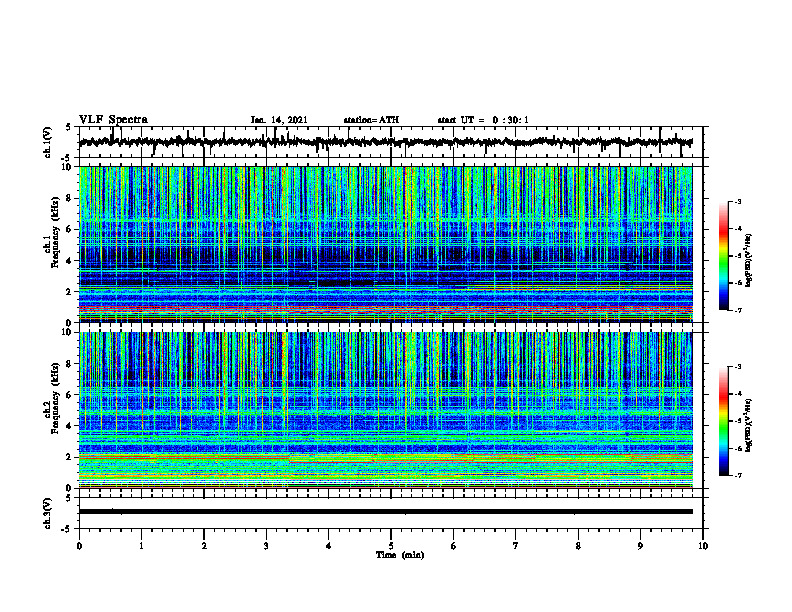The width and height of the screenshot is (792, 612).
Task: Click time axis tick label "1"
Action: (x=141, y=546)
